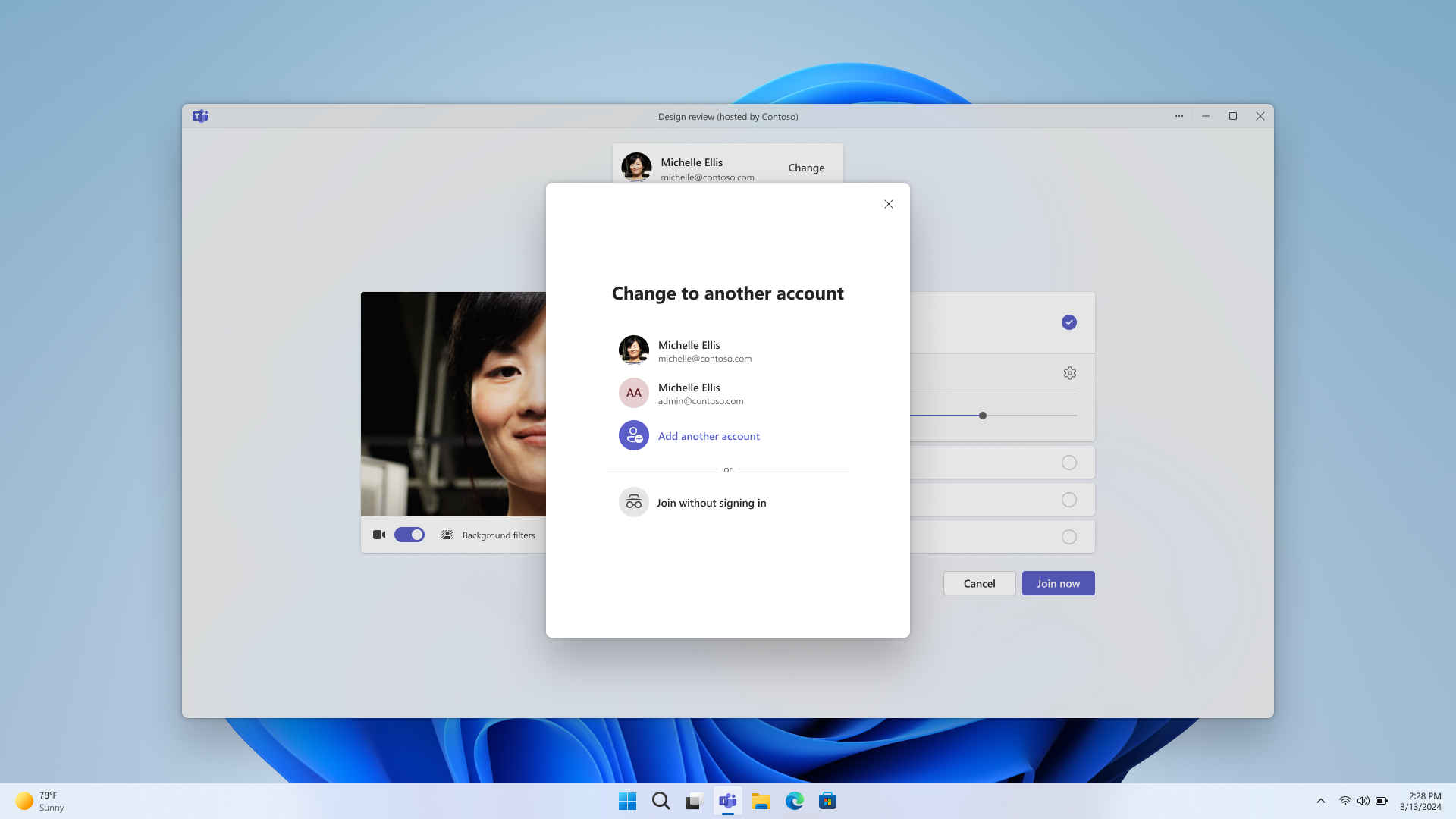Image resolution: width=1456 pixels, height=819 pixels.
Task: Click the Microsoft Edge taskbar icon
Action: pyautogui.click(x=794, y=800)
